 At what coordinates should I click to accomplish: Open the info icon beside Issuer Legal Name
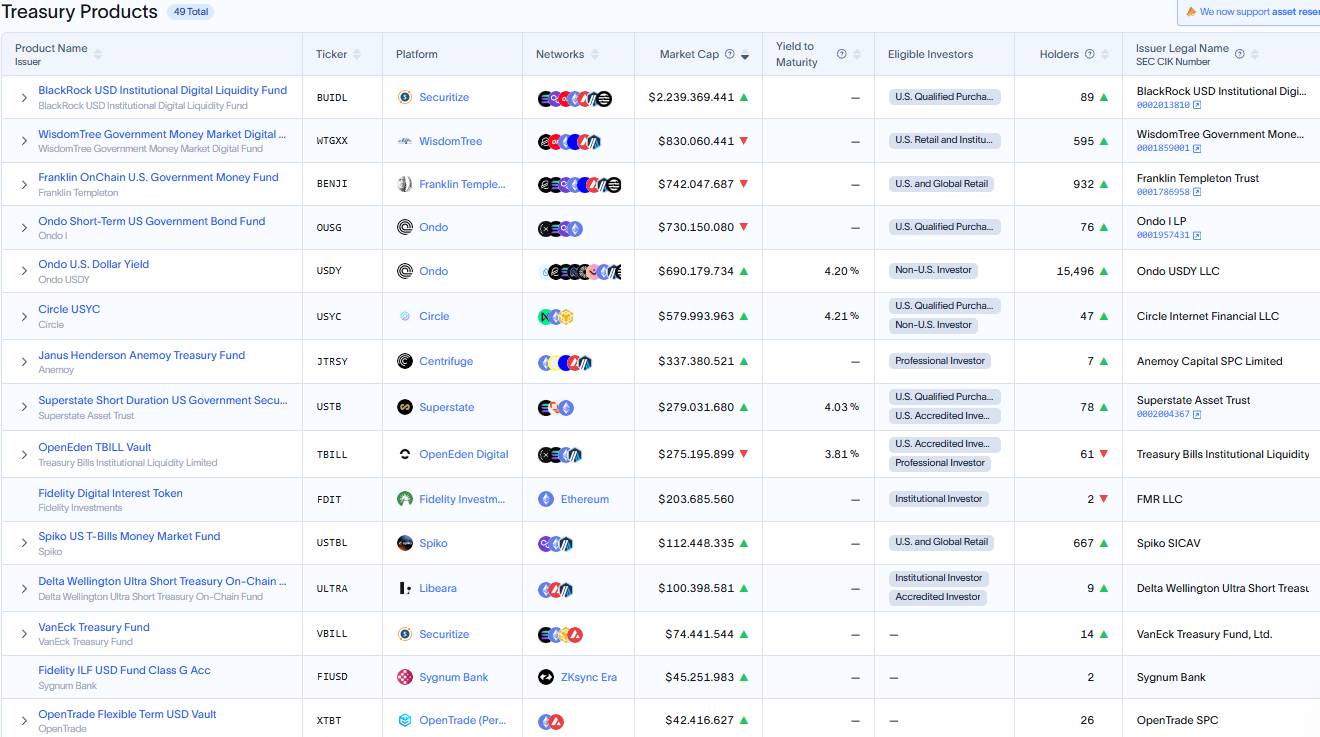1240,54
